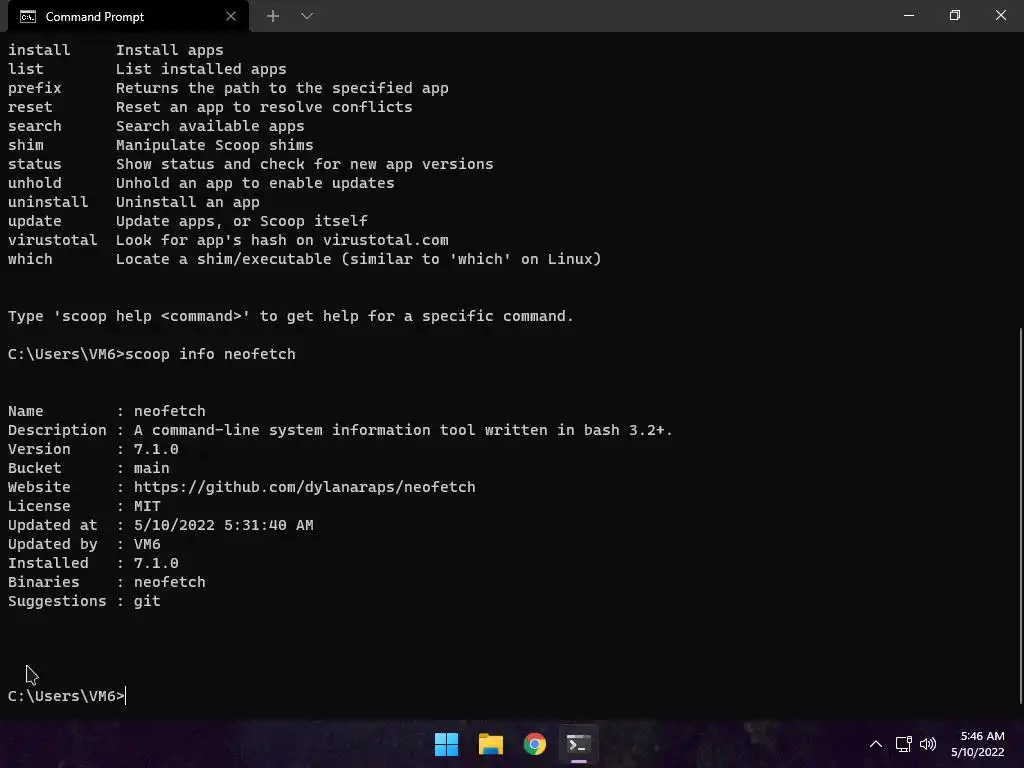Click the 'shim' command row
This screenshot has height=768, width=1024.
click(161, 145)
